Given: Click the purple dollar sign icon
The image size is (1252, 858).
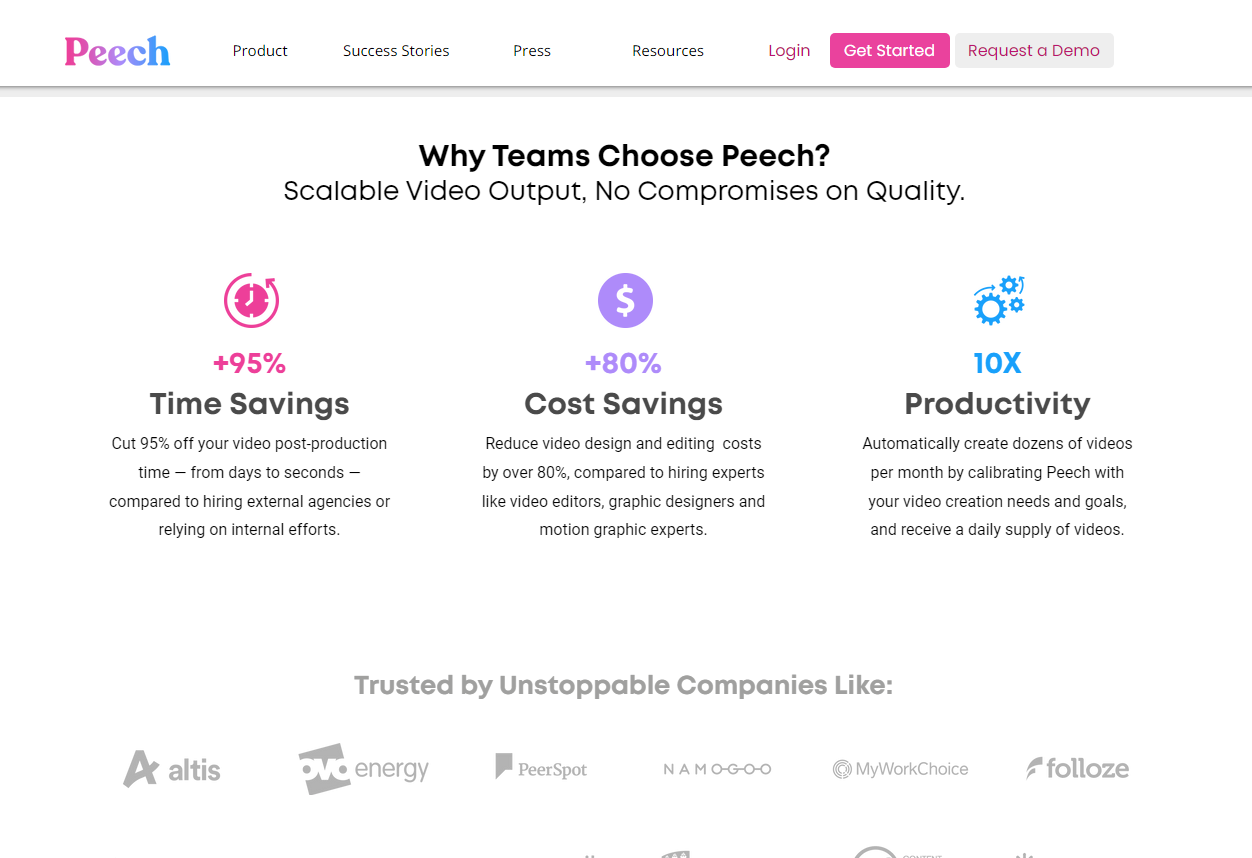Looking at the screenshot, I should pyautogui.click(x=625, y=300).
